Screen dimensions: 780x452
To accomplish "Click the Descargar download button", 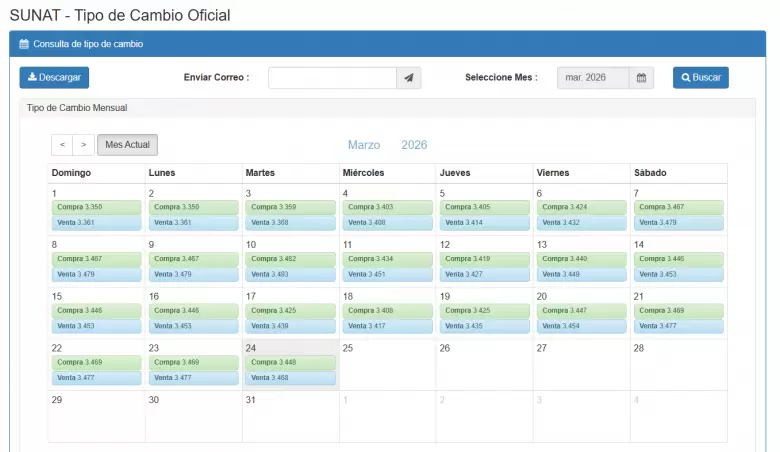I will (x=54, y=78).
